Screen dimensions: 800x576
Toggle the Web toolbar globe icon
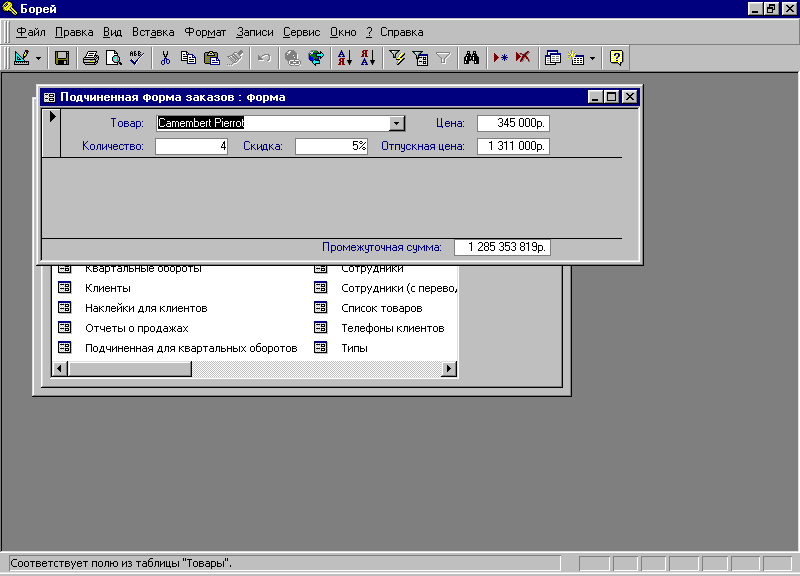[x=316, y=58]
